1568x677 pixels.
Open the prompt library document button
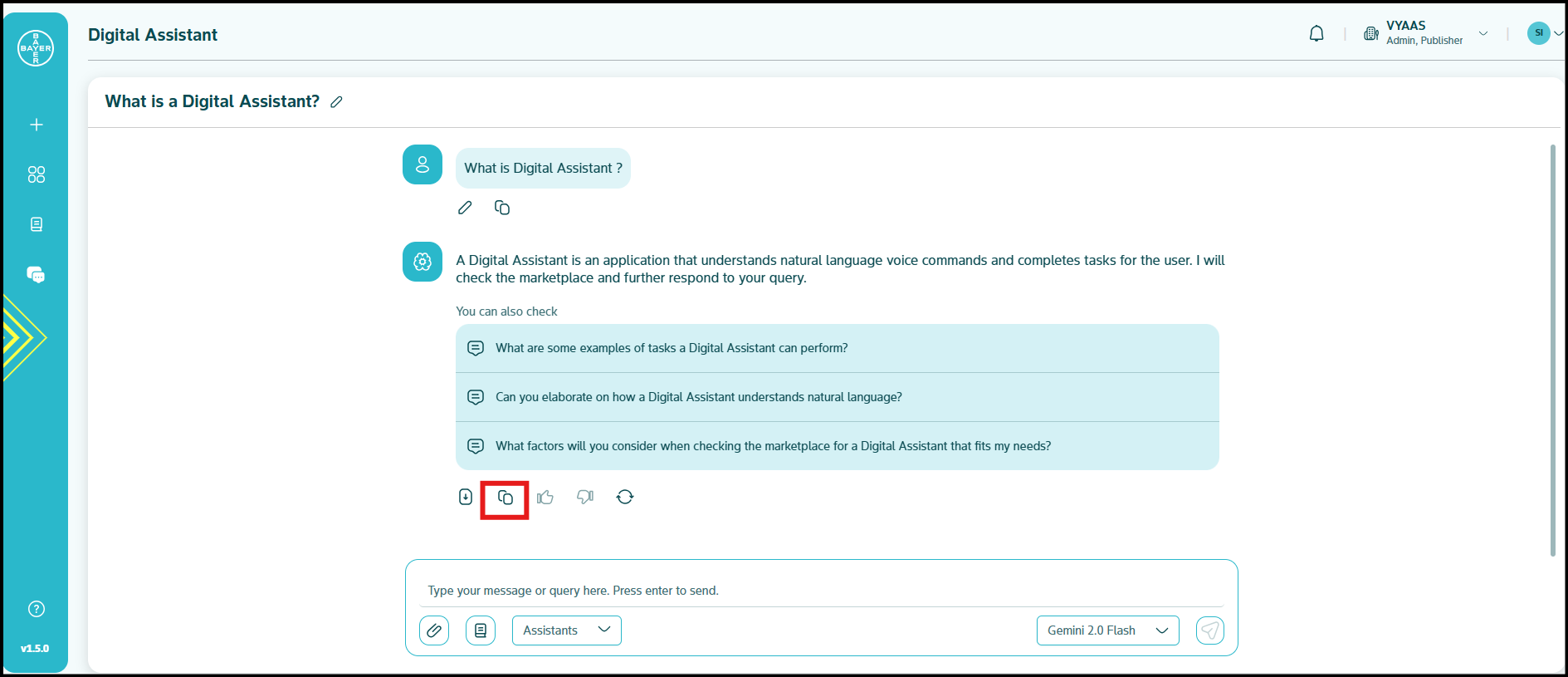[x=481, y=630]
